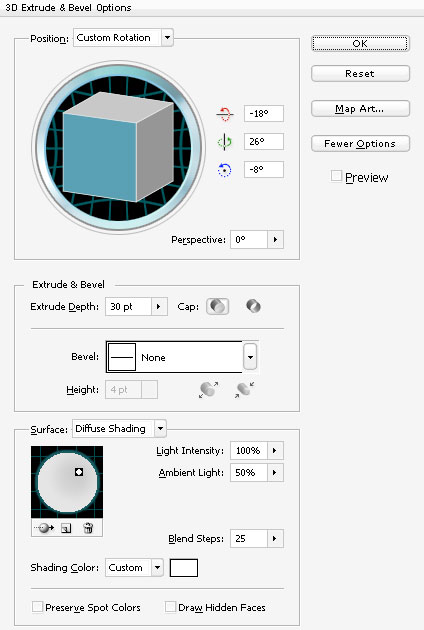
Task: Click the X-axis rotation icon
Action: pos(225,114)
